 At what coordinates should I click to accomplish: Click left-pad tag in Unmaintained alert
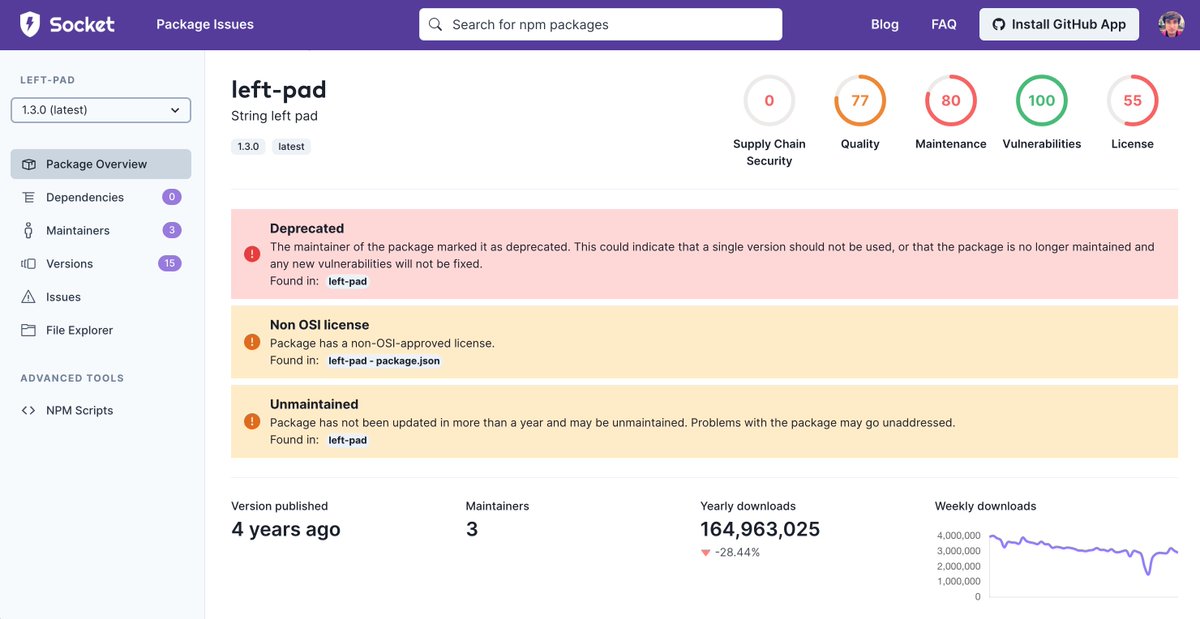coord(348,440)
